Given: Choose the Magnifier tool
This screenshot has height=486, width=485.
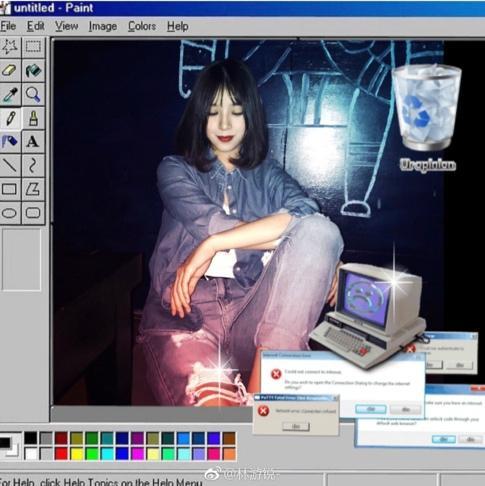Looking at the screenshot, I should click(x=33, y=94).
